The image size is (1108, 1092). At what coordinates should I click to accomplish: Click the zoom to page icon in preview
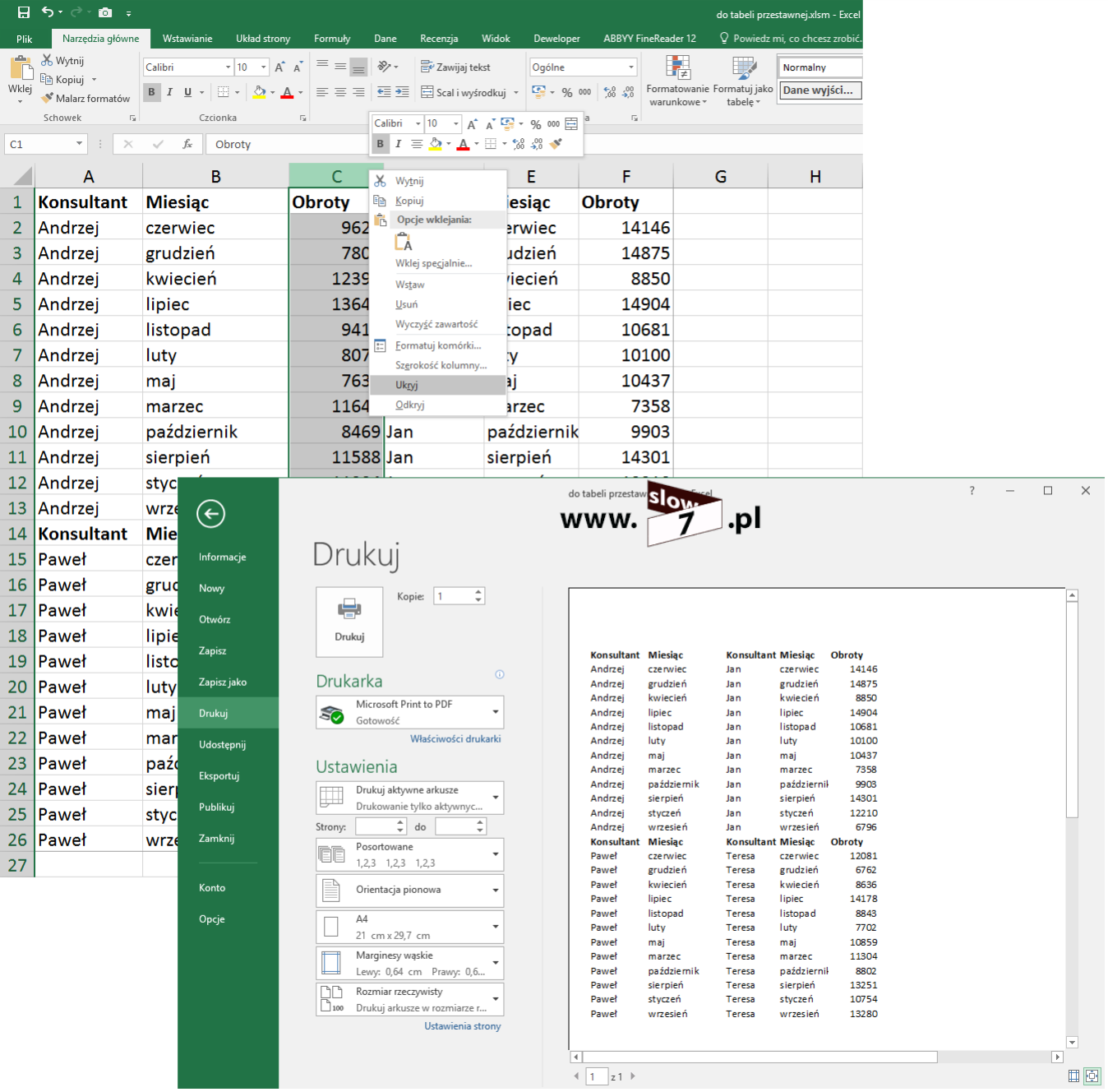pos(1092,1076)
